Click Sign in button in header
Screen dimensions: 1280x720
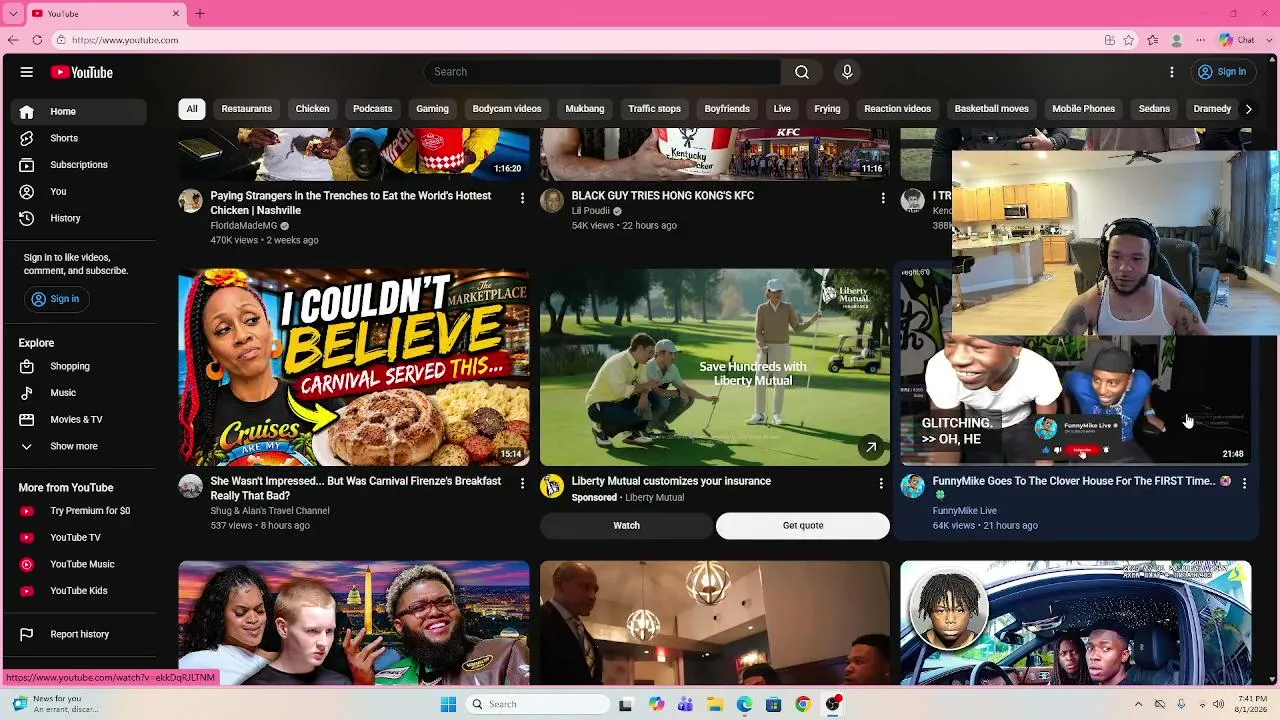coord(1222,72)
